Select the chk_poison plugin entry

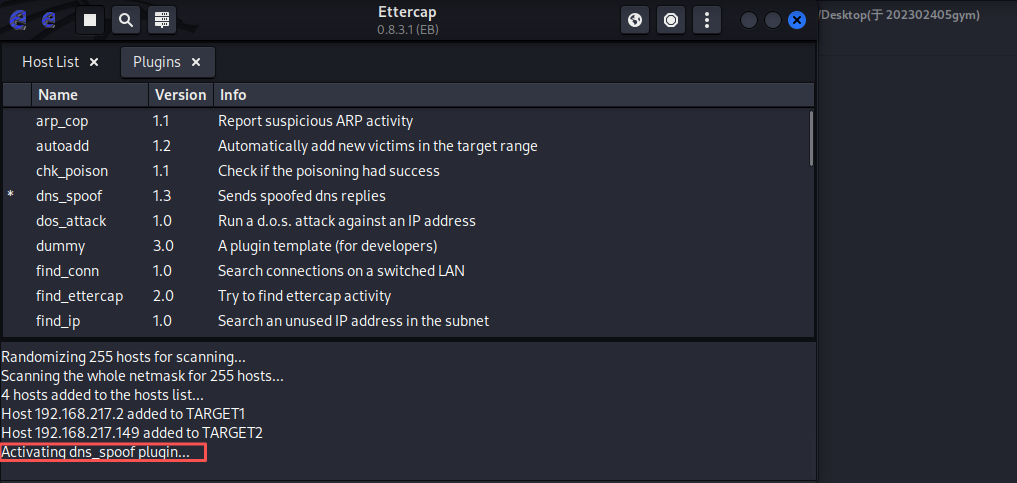[x=72, y=171]
